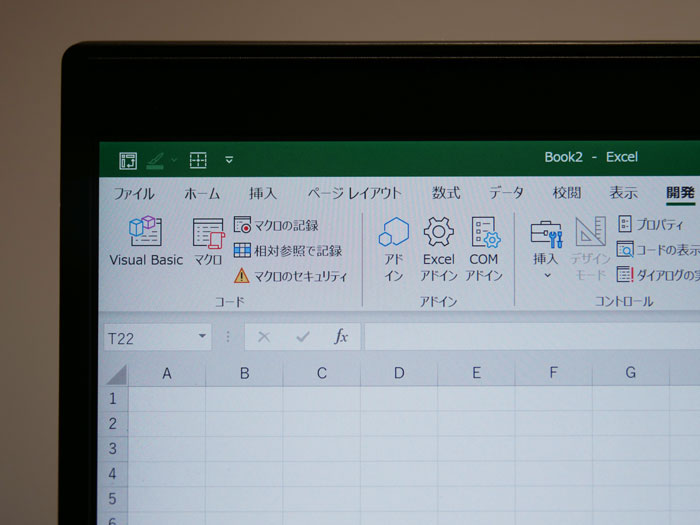Screen dimensions: 700x525
Task: Open the 数式 (Formulas) tab
Action: pyautogui.click(x=446, y=193)
